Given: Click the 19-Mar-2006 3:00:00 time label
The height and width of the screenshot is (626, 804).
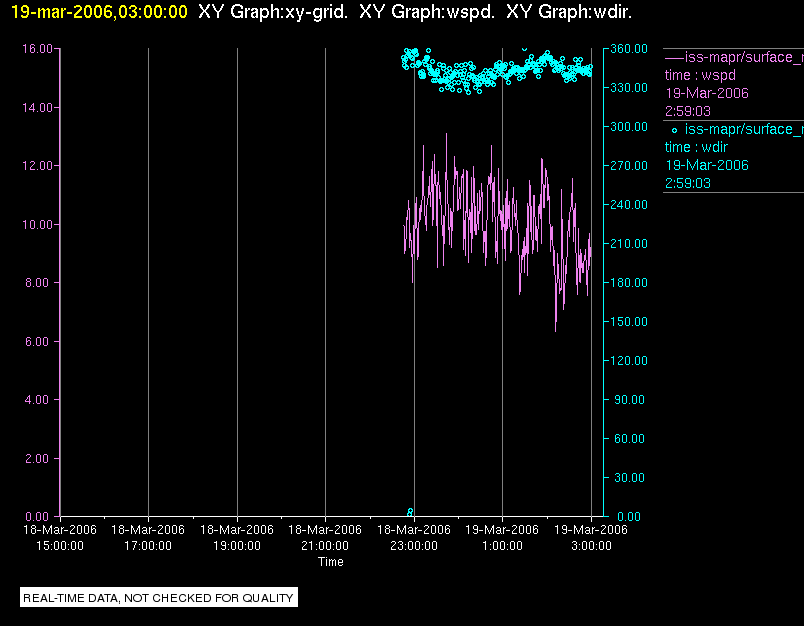Looking at the screenshot, I should (591, 537).
